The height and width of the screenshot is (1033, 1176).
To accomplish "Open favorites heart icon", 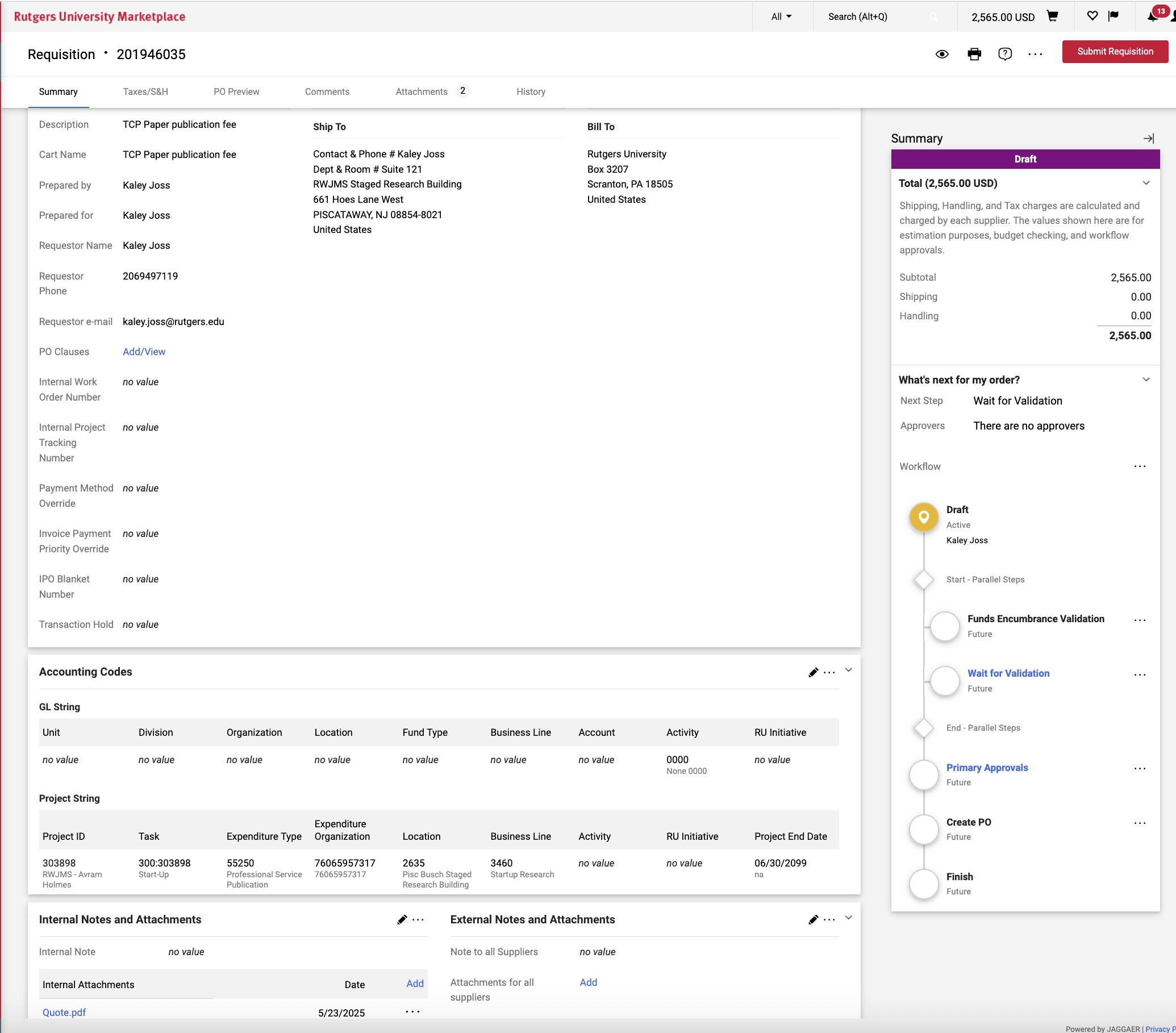I will (1092, 16).
